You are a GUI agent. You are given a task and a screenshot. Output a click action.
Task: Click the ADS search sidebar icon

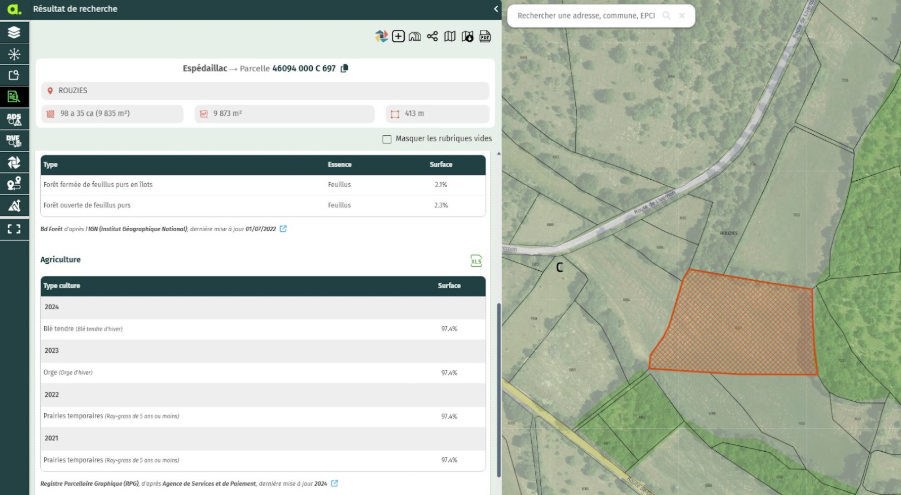[14, 119]
